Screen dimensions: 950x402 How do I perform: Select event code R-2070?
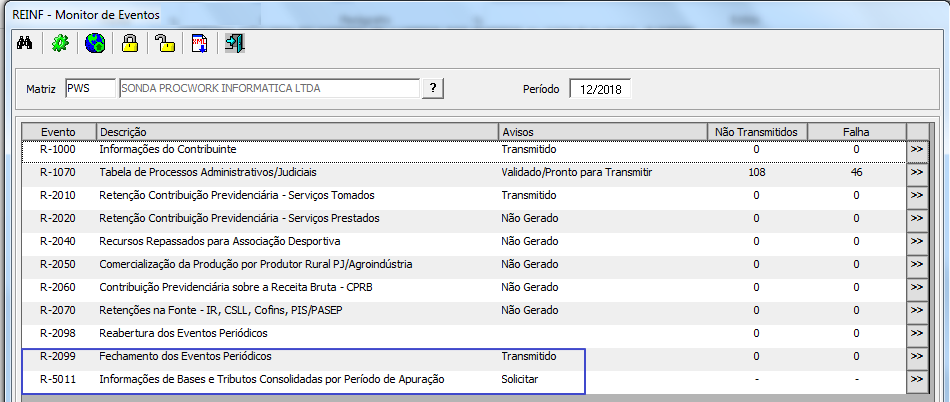coord(58,310)
